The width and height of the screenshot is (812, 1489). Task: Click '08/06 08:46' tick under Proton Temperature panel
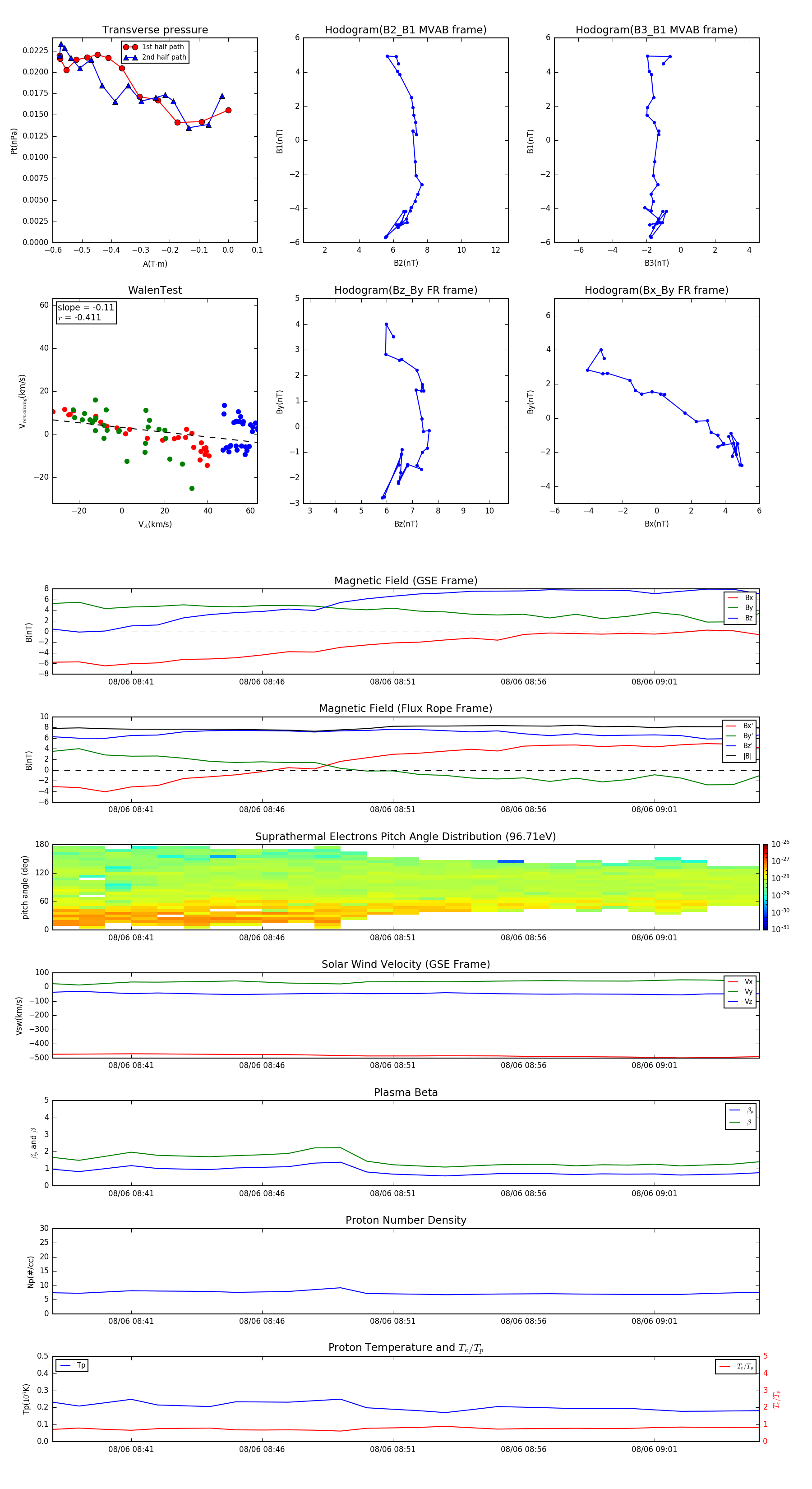[262, 1450]
